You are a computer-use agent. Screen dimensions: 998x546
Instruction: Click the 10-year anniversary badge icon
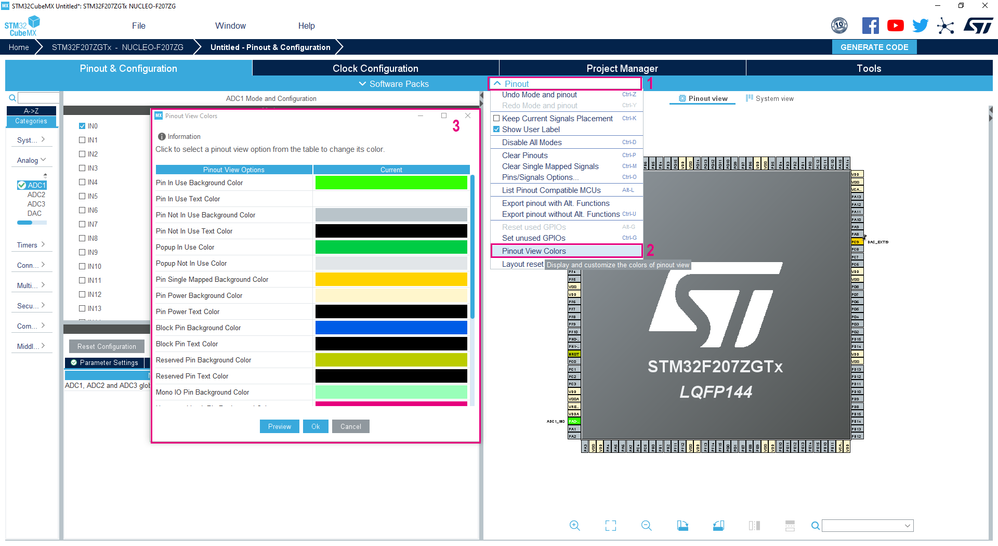pos(840,25)
